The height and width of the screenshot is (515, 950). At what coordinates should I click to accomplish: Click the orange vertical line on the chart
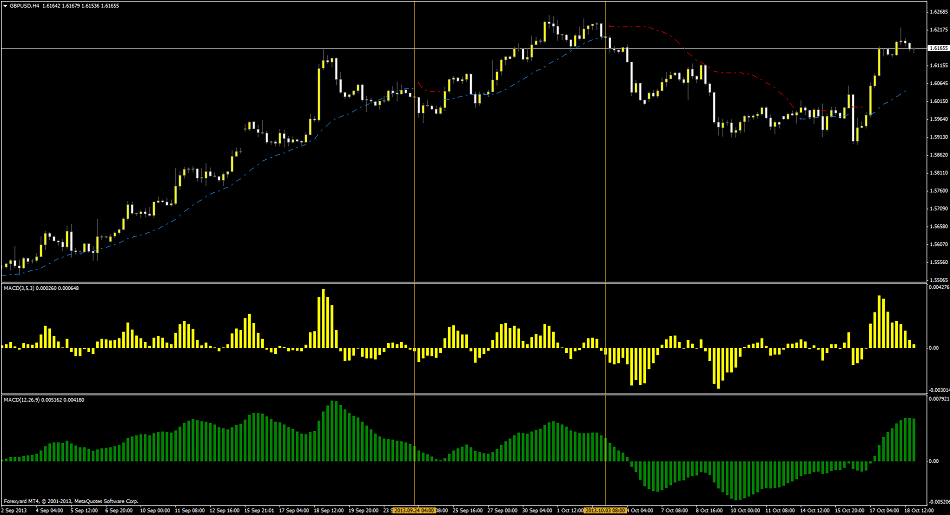coord(415,200)
